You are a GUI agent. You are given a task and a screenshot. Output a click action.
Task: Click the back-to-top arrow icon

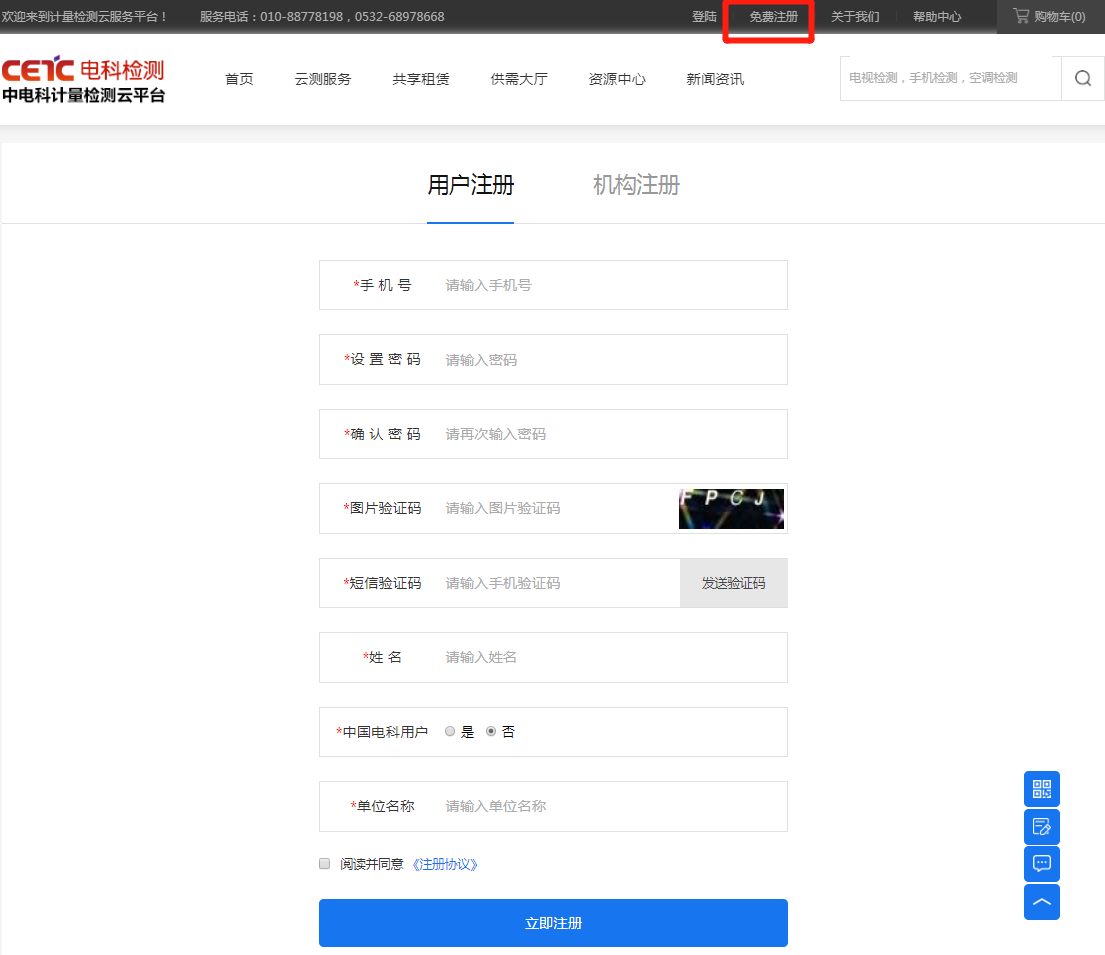pyautogui.click(x=1041, y=902)
